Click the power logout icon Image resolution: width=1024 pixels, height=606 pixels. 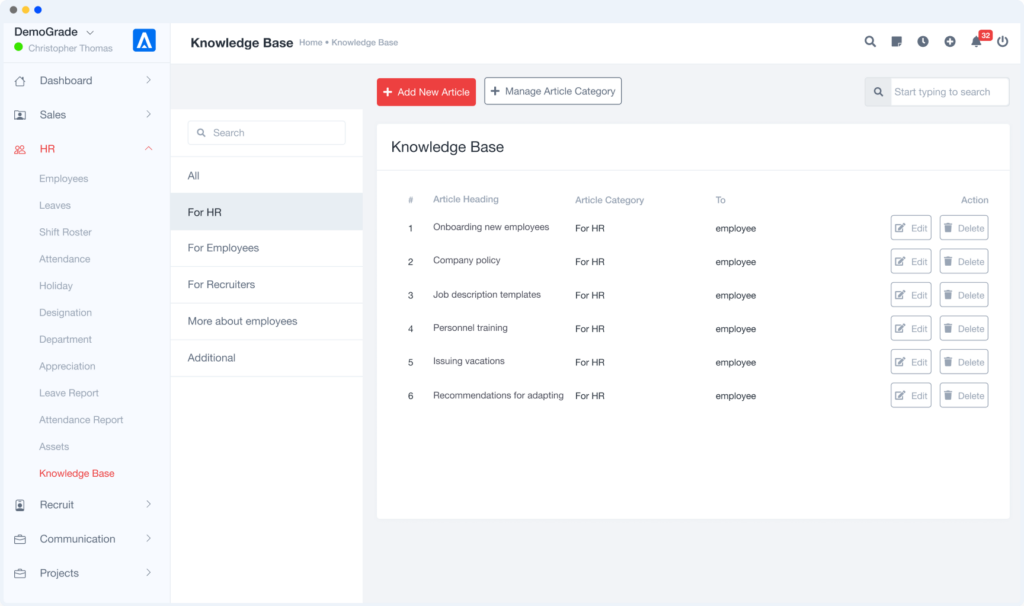[1003, 42]
